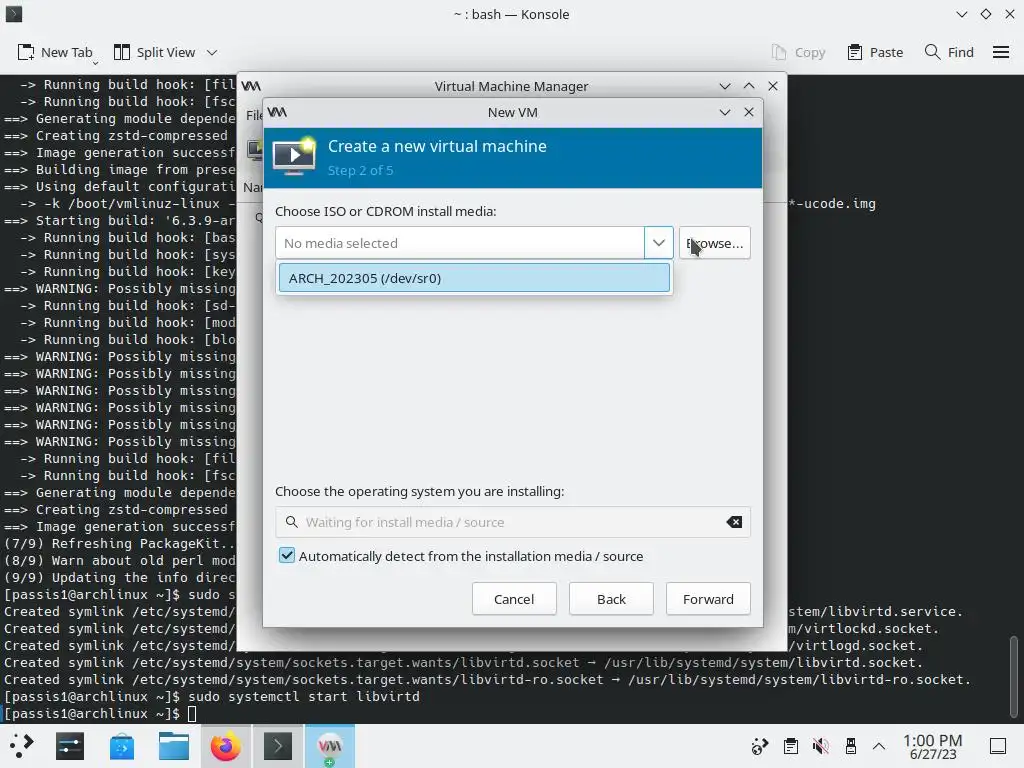Click Virtual Machine Manager titlebar logo icon
Image resolution: width=1024 pixels, height=768 pixels.
251,86
